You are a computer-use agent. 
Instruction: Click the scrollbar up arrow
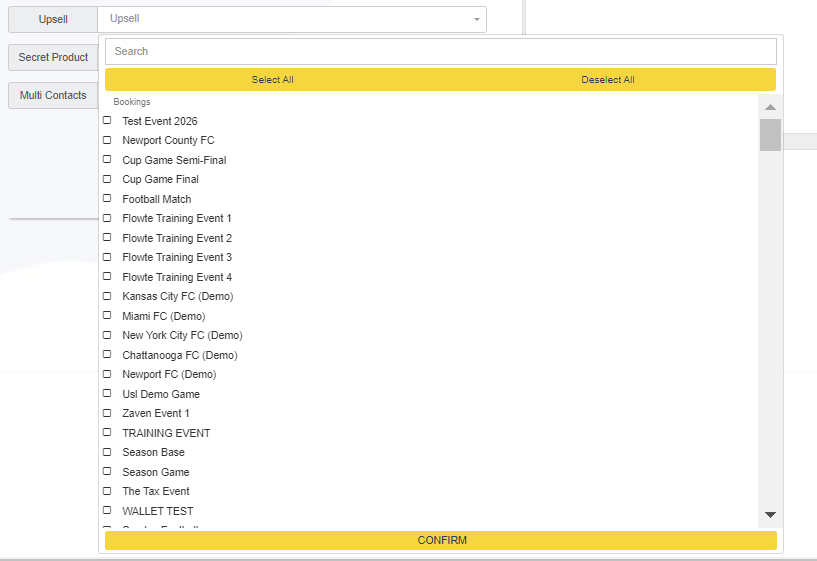tap(770, 107)
